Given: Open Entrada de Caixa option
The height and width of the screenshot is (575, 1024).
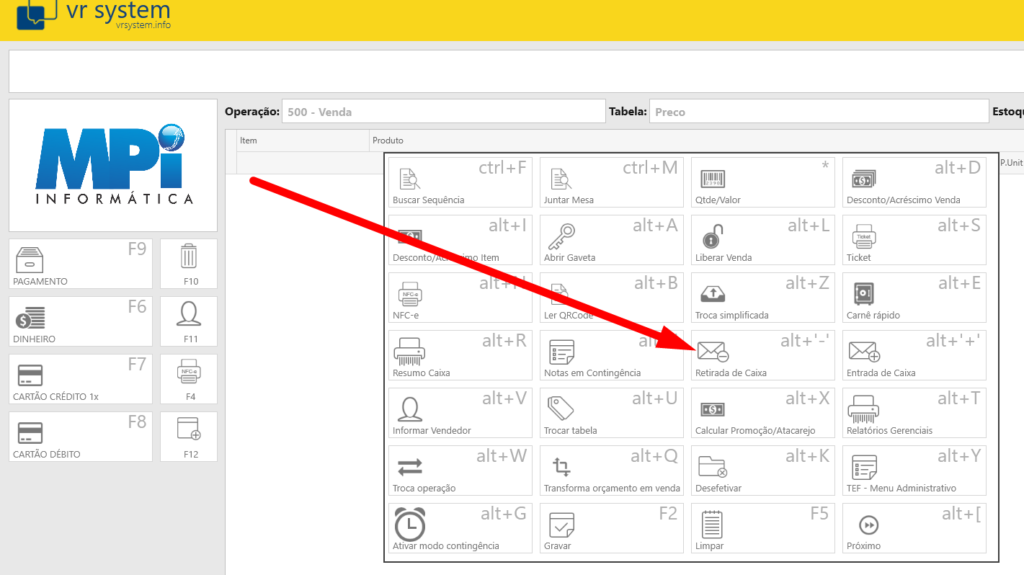Looking at the screenshot, I should click(x=864, y=351).
